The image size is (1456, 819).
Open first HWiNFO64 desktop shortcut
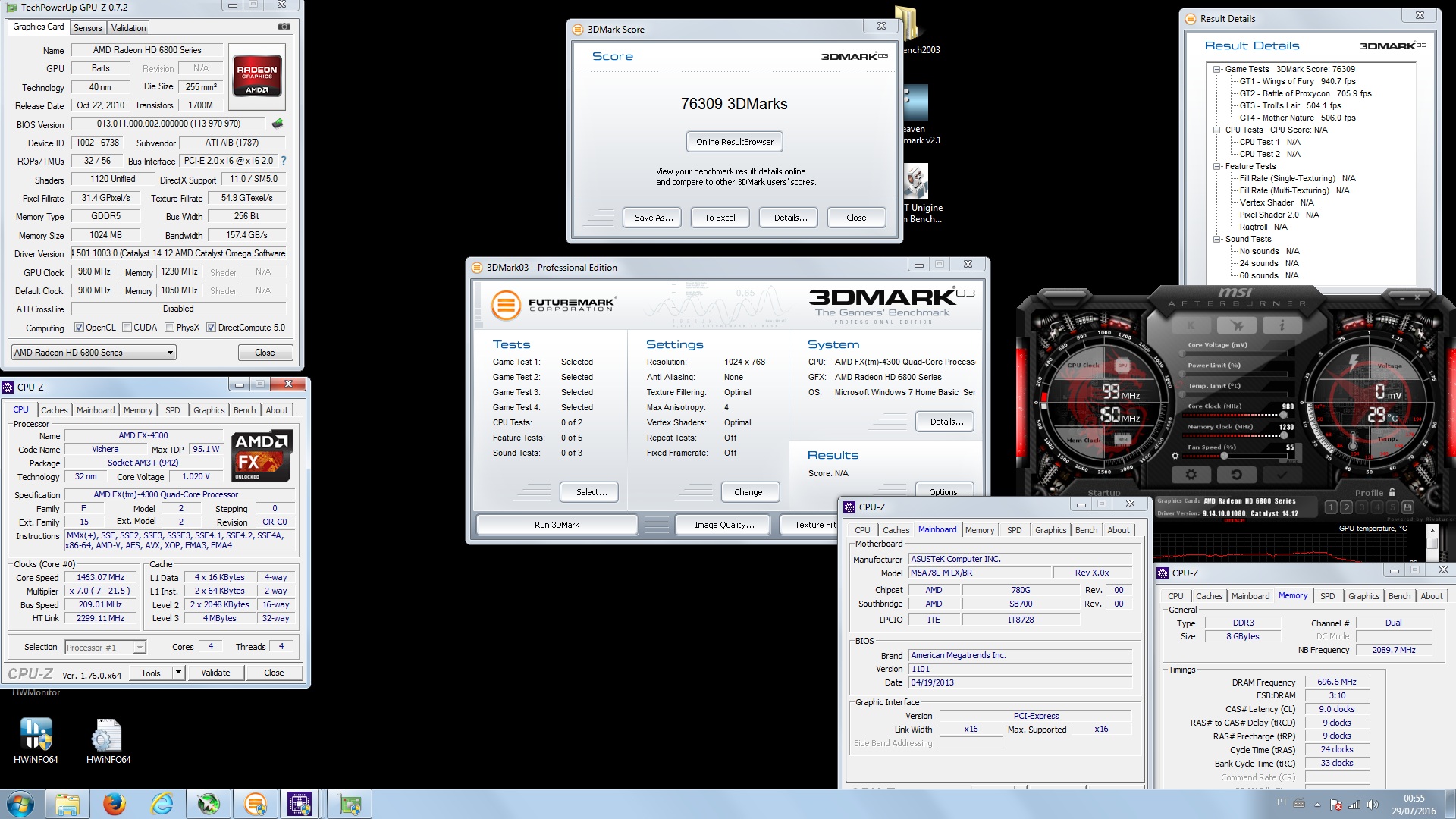36,740
